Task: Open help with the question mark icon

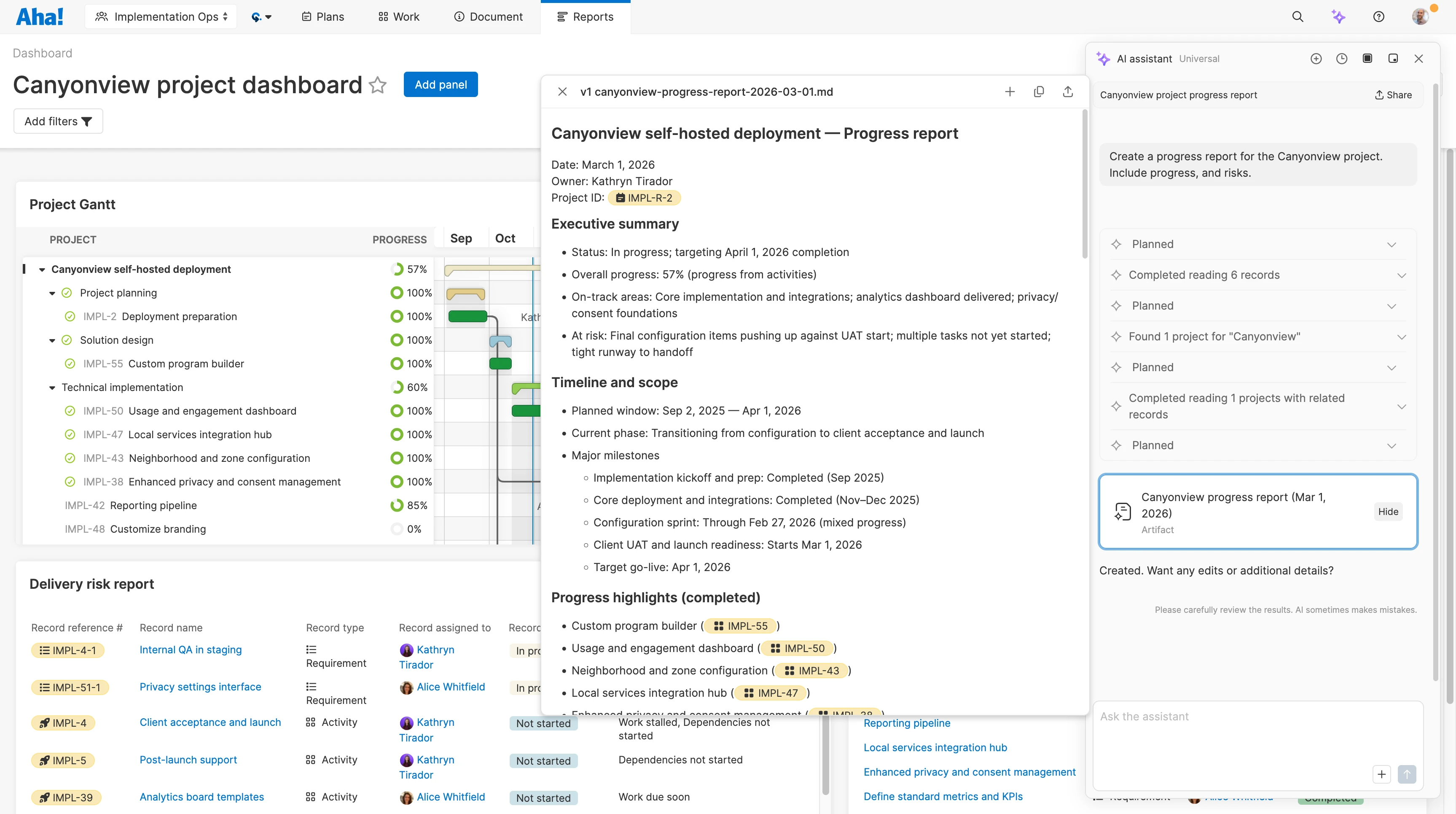Action: point(1378,16)
